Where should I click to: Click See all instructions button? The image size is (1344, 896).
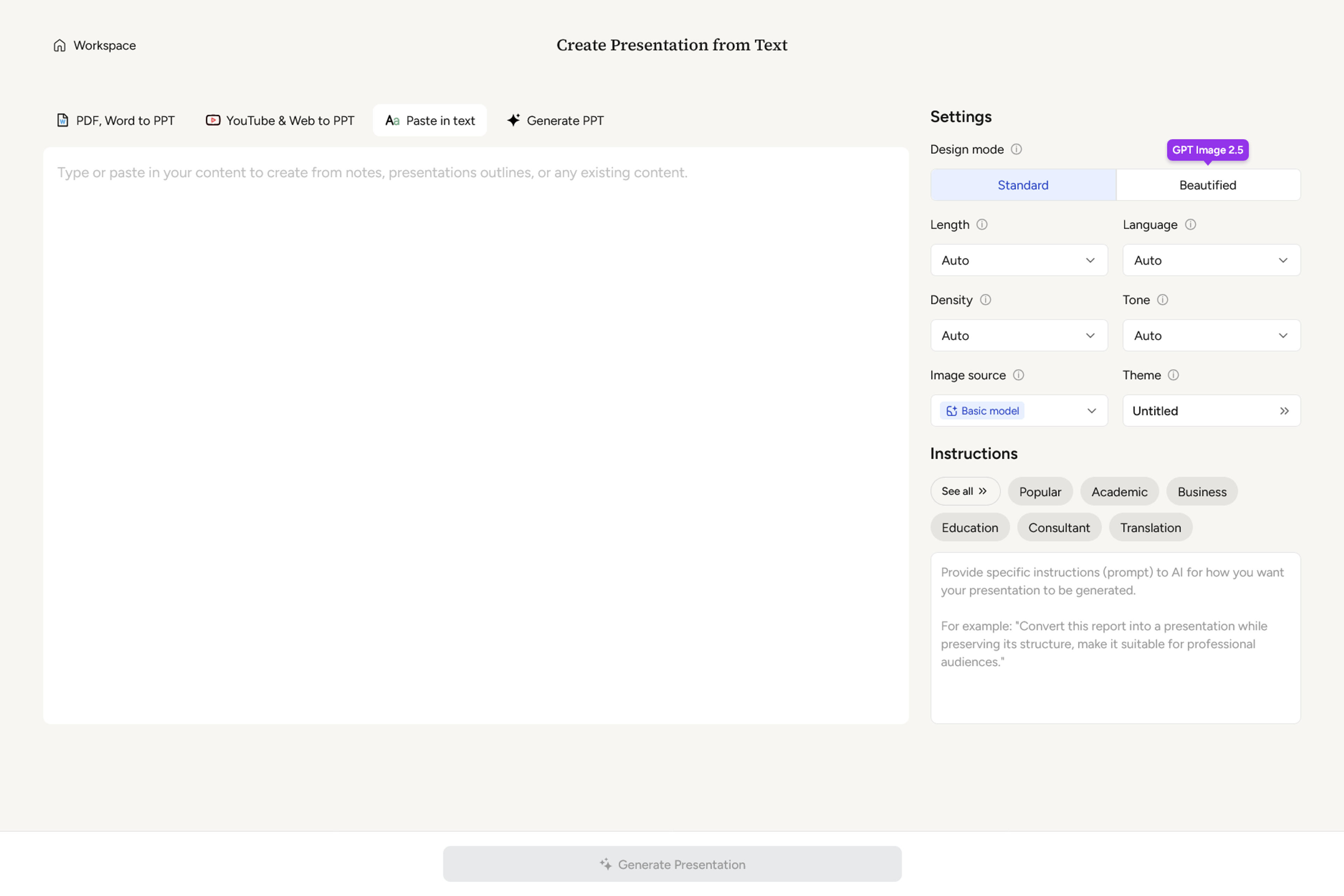(x=965, y=491)
